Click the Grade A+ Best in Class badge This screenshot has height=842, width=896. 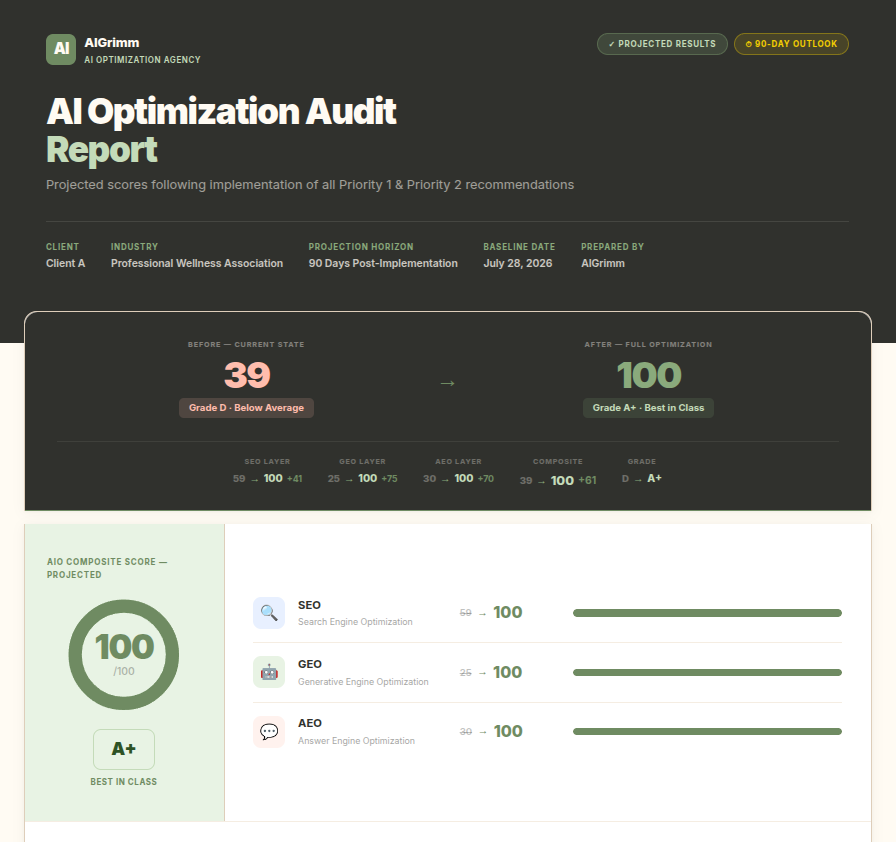649,408
